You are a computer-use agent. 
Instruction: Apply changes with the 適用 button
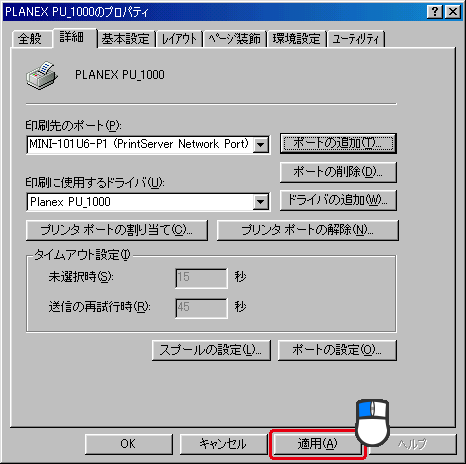coord(317,444)
